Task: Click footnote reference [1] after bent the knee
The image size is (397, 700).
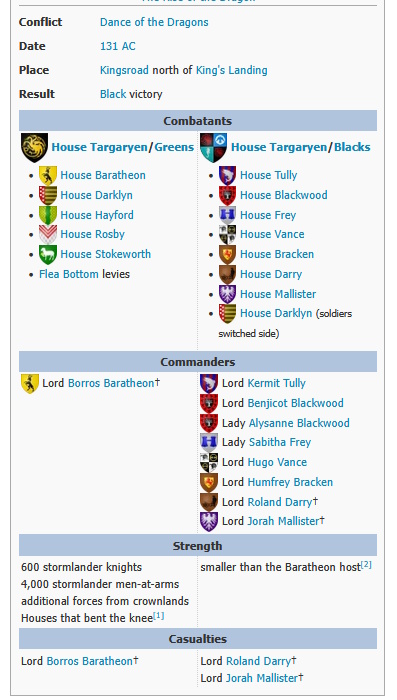Action: pyautogui.click(x=159, y=616)
